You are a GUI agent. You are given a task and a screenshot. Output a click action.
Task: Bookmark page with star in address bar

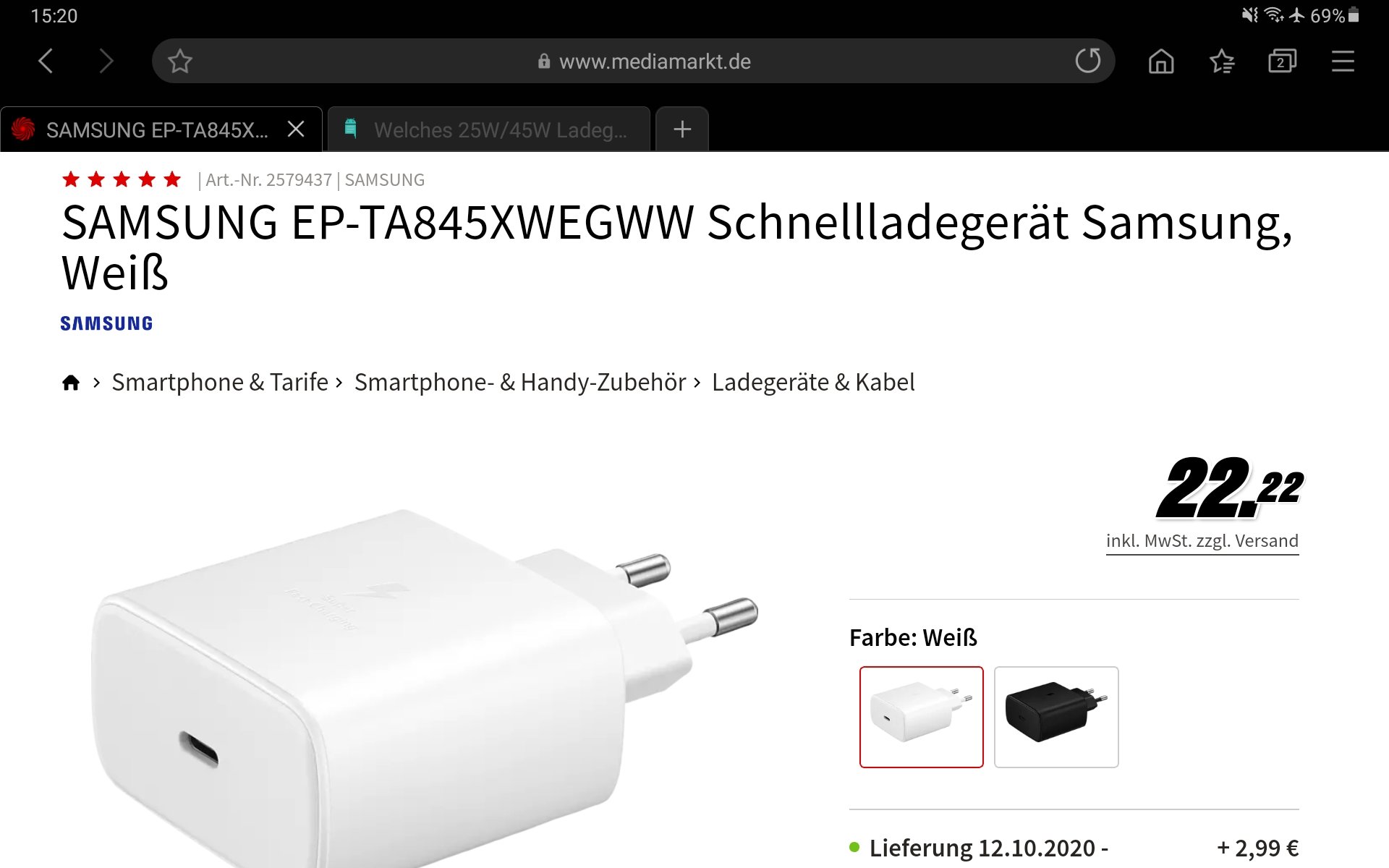click(x=180, y=61)
